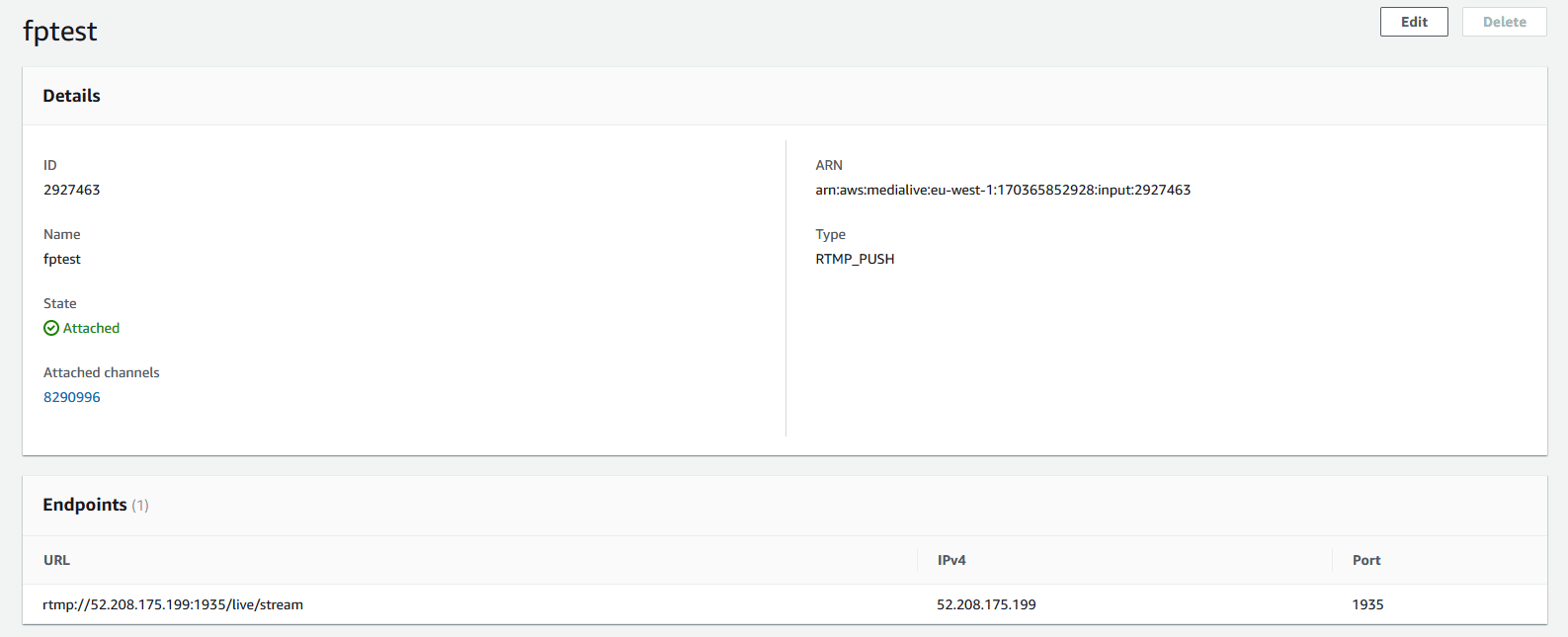Click the IPv4 address 52.208.175.199 cell
1568x637 pixels.
point(986,604)
